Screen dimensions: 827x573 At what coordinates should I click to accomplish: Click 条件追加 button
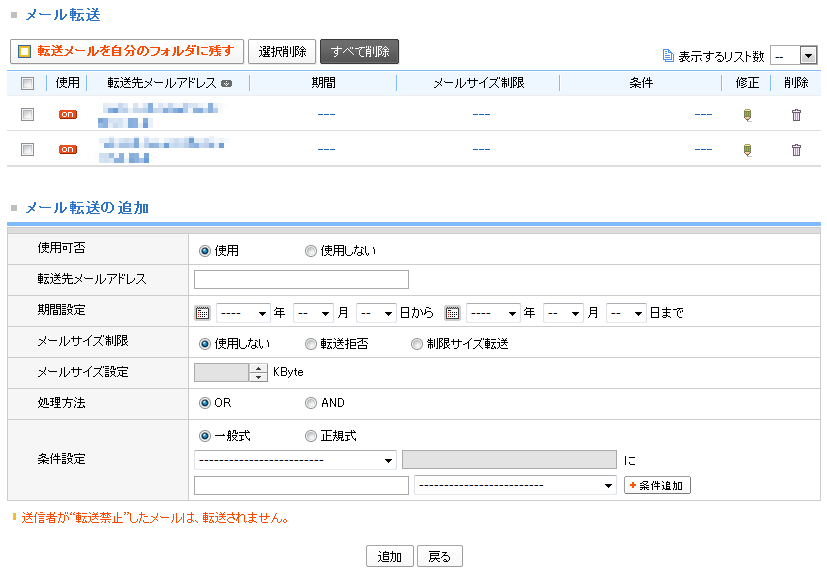657,485
